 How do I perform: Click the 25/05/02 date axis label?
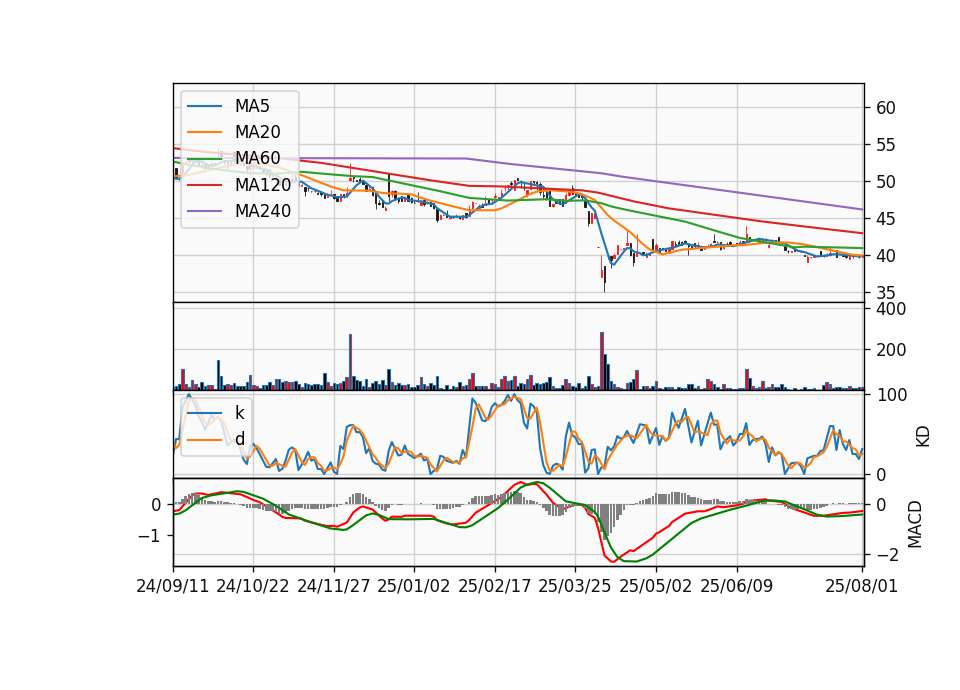(x=656, y=586)
